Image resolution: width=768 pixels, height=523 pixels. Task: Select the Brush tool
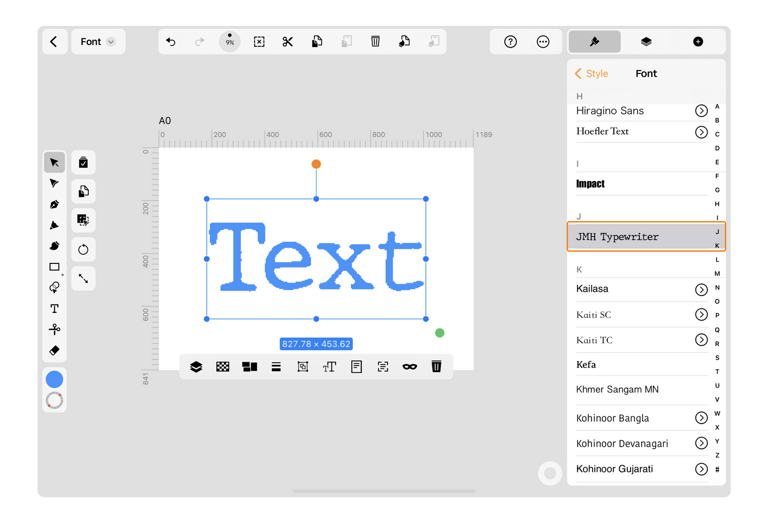pos(54,246)
